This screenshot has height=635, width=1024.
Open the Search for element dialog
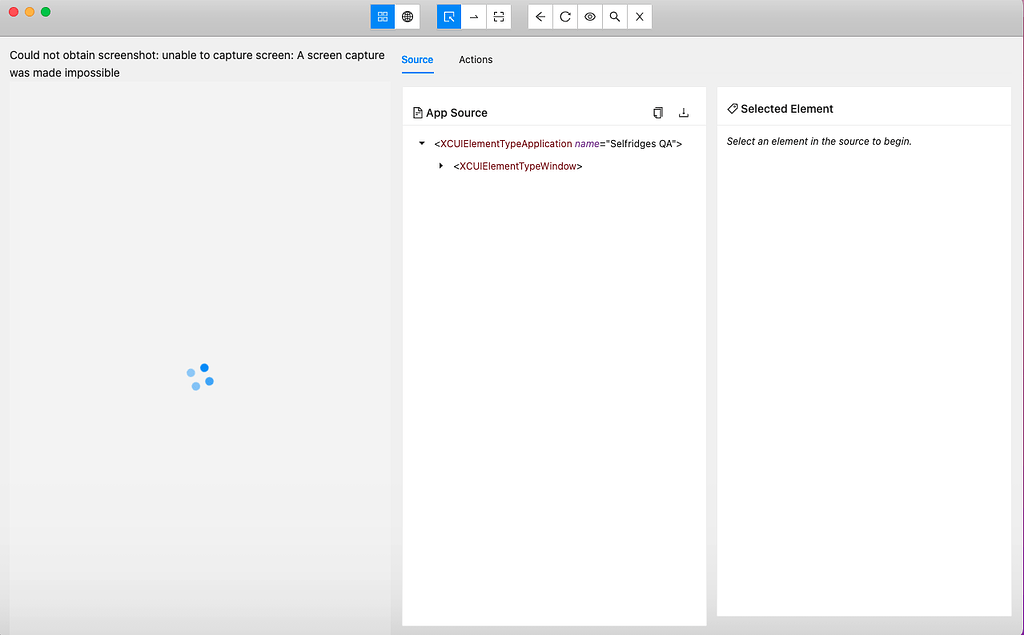pos(614,16)
